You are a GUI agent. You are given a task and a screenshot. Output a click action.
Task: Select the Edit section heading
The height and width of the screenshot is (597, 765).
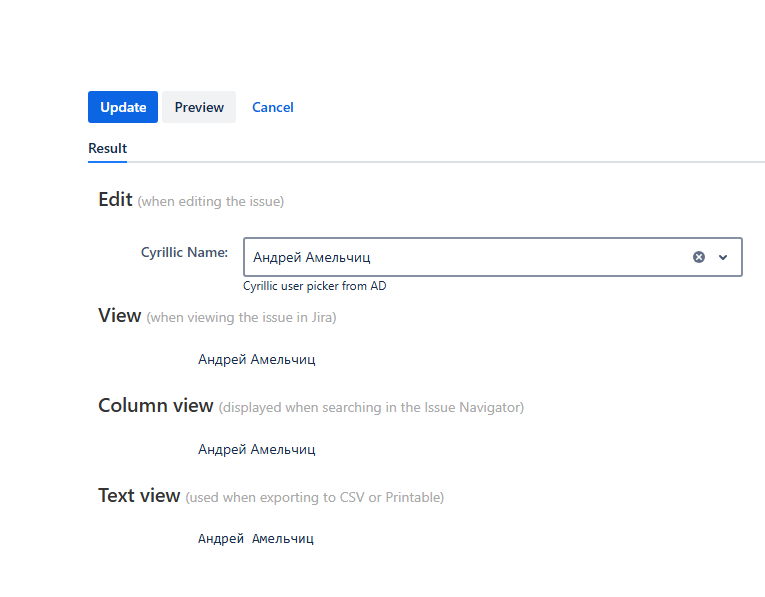click(x=115, y=200)
